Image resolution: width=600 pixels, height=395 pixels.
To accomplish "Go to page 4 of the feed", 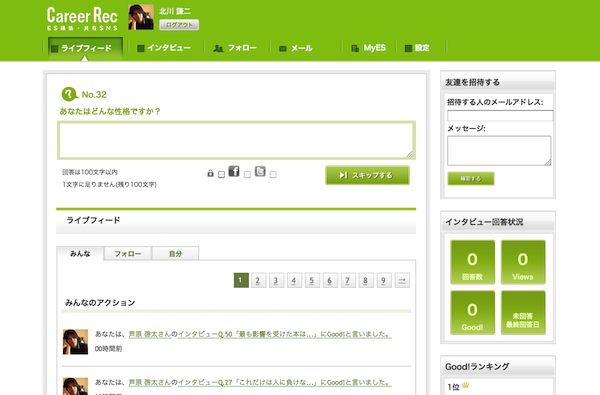I will click(x=294, y=280).
